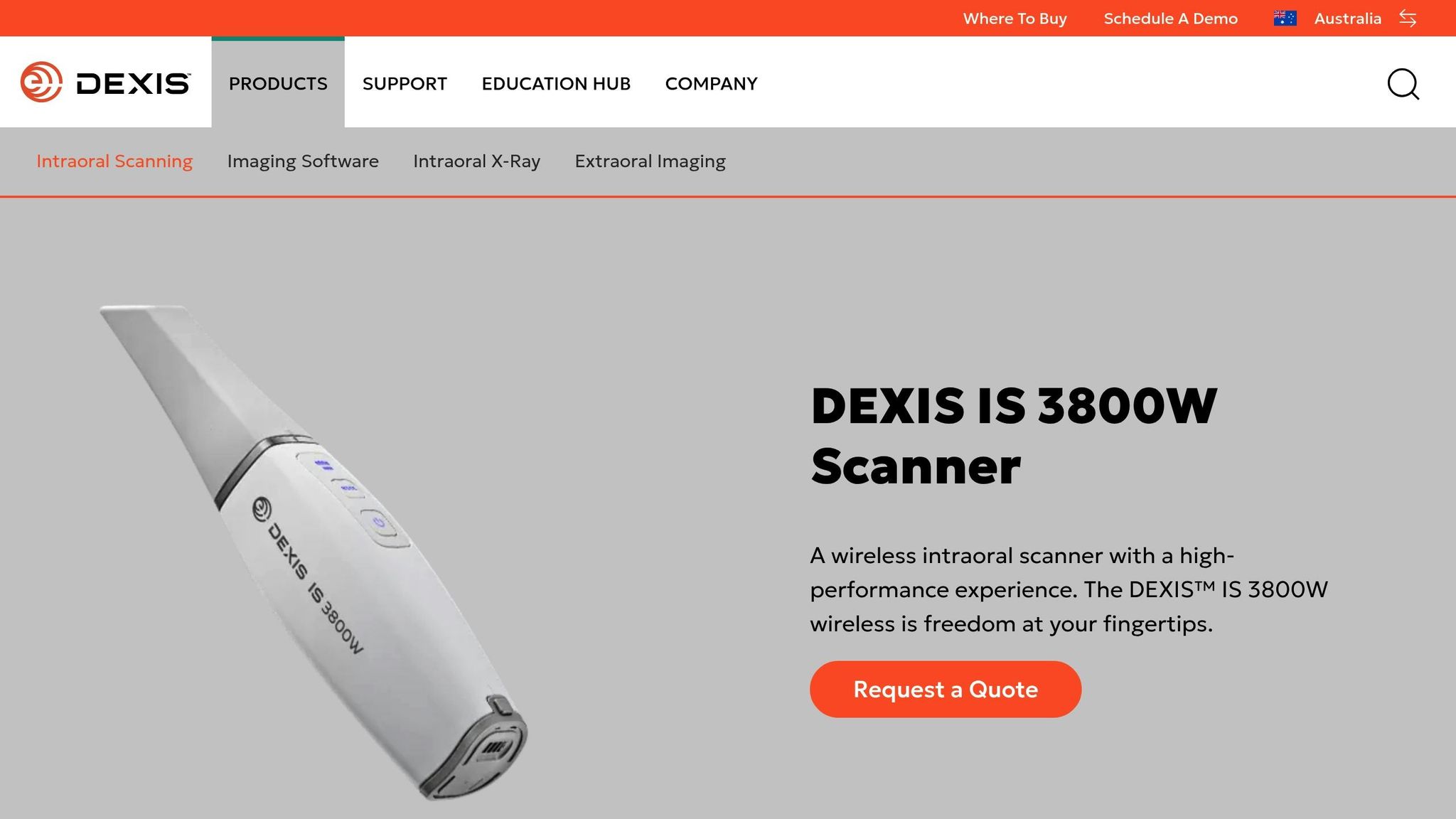Follow the Schedule A Demo link
1456x819 pixels.
[1170, 18]
